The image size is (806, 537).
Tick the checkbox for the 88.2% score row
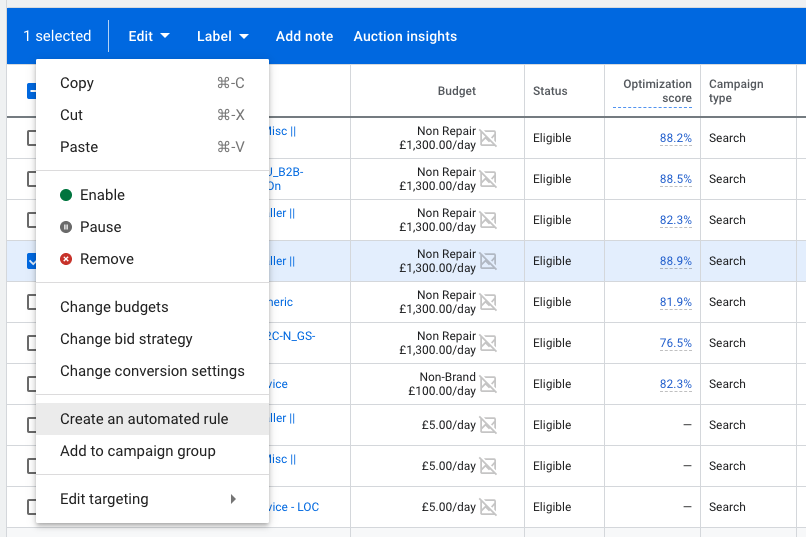coord(32,138)
